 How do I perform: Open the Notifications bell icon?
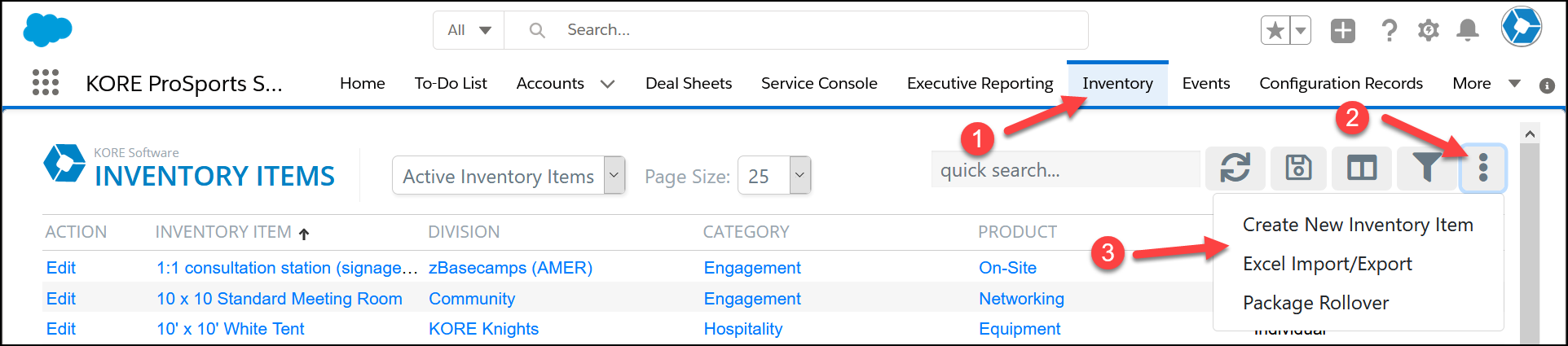pyautogui.click(x=1468, y=31)
